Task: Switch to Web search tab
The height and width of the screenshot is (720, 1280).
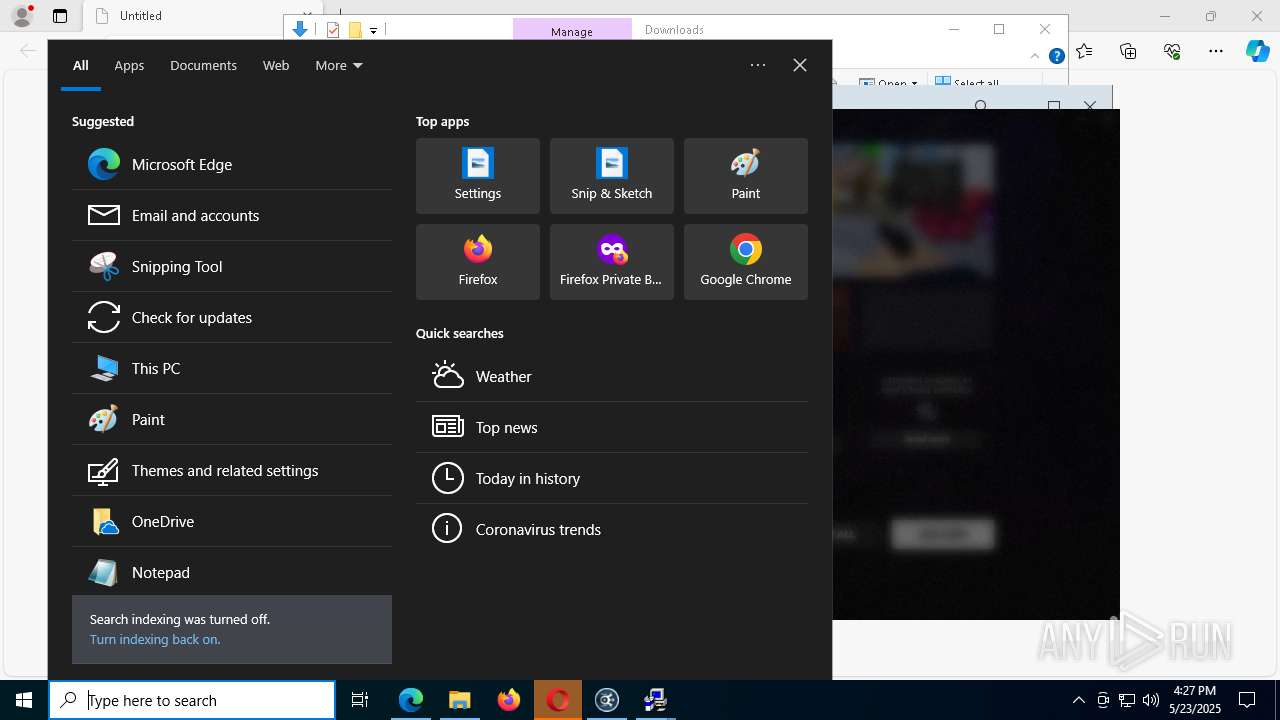Action: coord(276,65)
